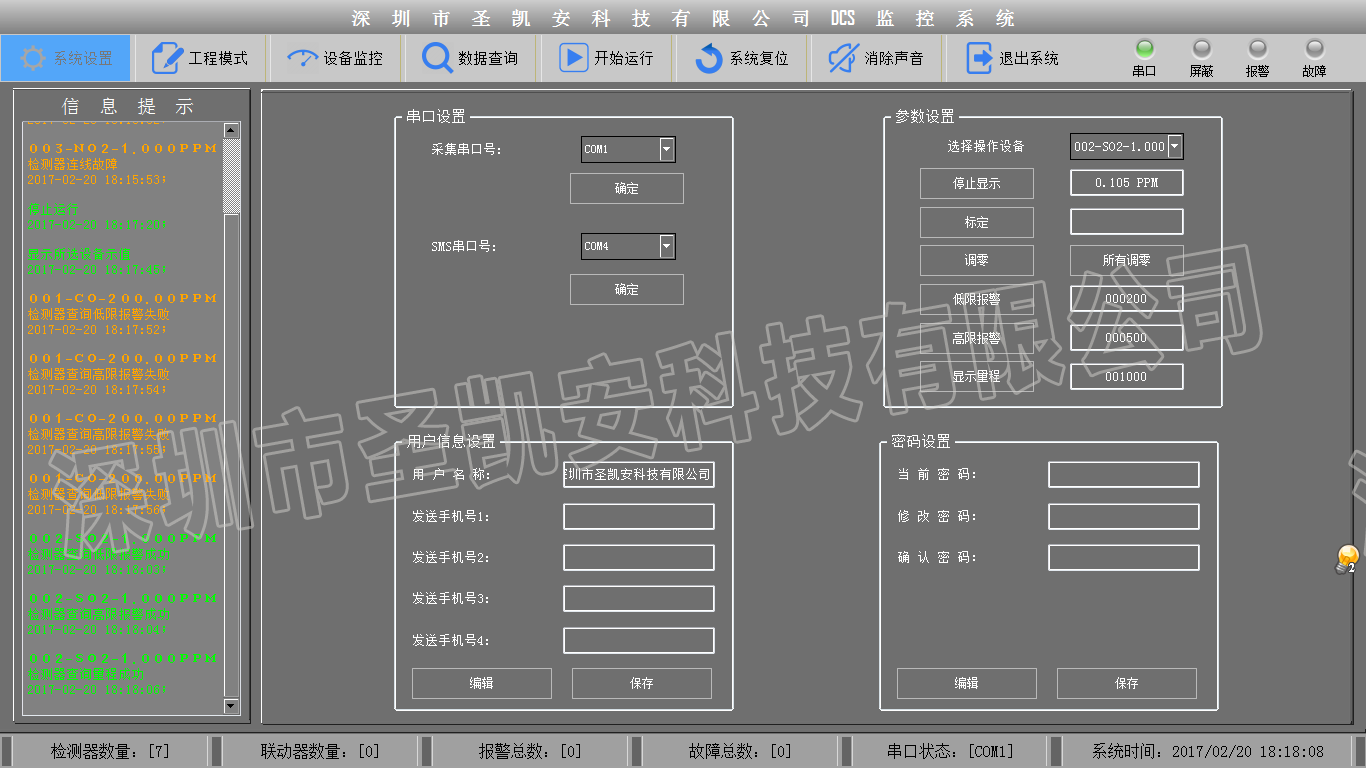Click the 0.105 PPM value field
Viewport: 1366px width, 768px height.
(1127, 183)
